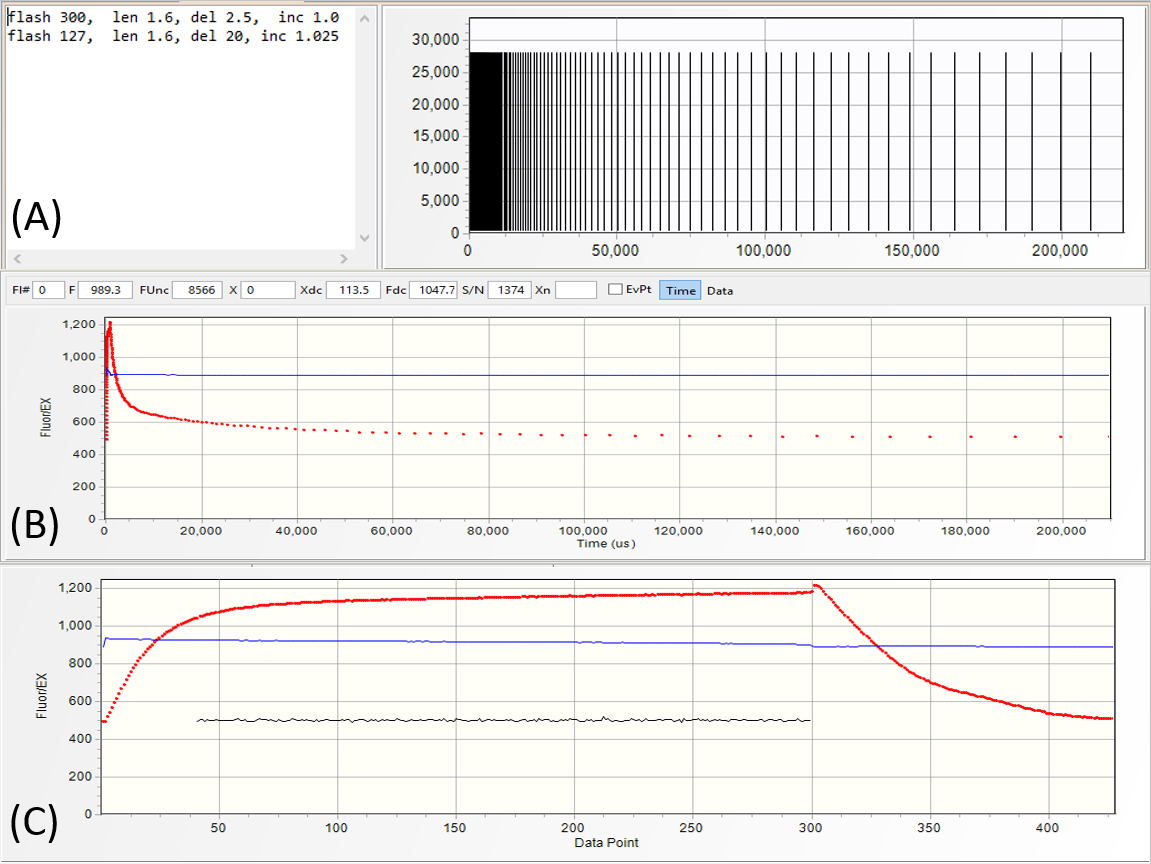Select the FUnc field showing 8566
The width and height of the screenshot is (1151, 864).
pos(197,290)
